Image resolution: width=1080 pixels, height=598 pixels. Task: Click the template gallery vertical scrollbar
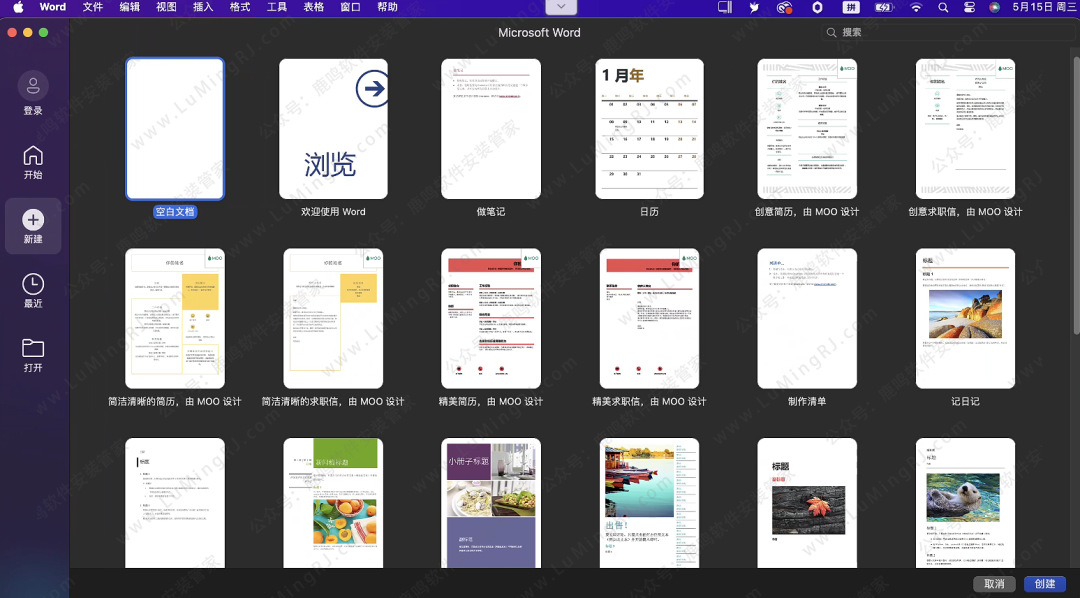1075,200
